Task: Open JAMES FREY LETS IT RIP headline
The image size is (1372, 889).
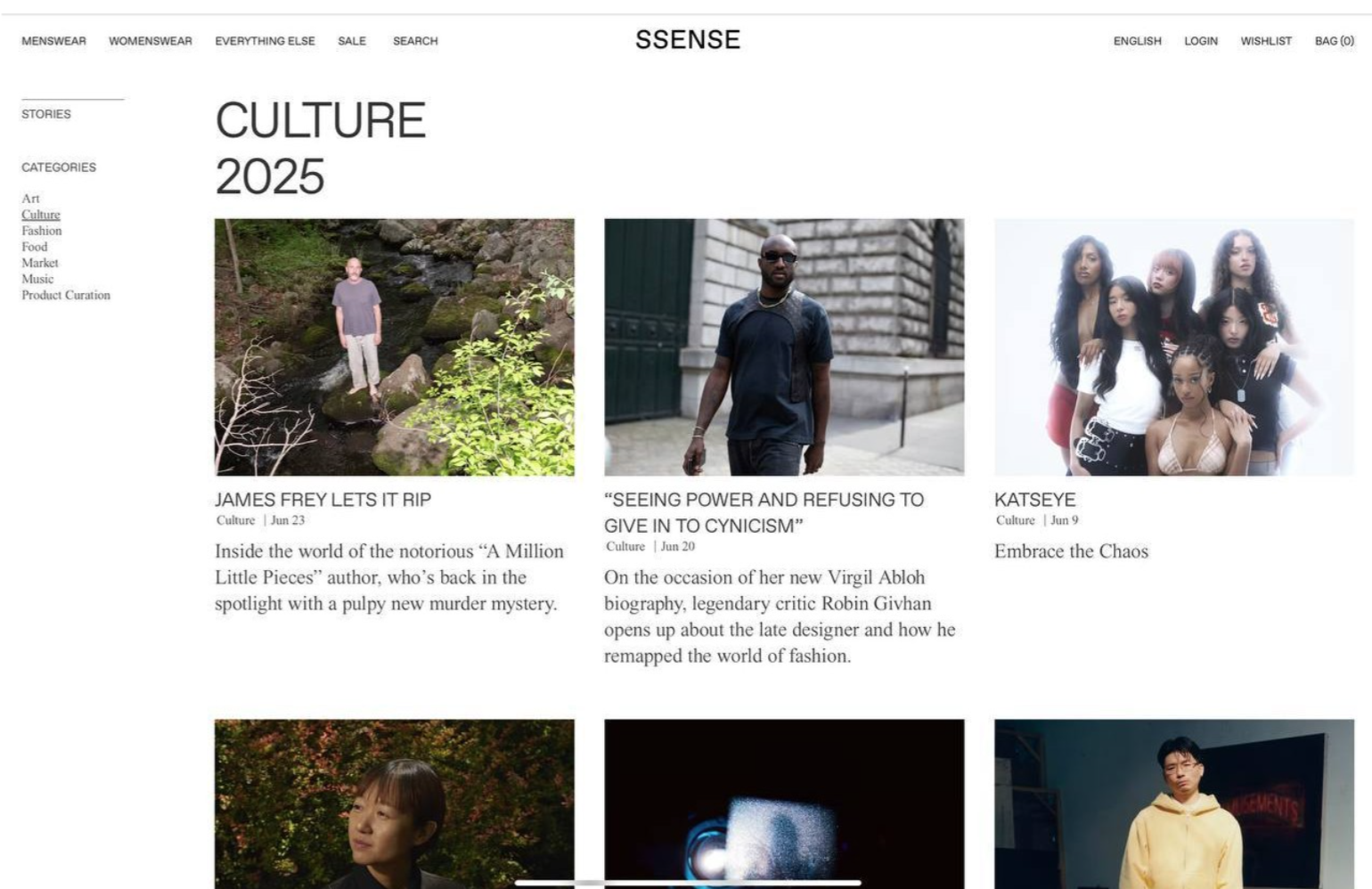Action: 323,500
